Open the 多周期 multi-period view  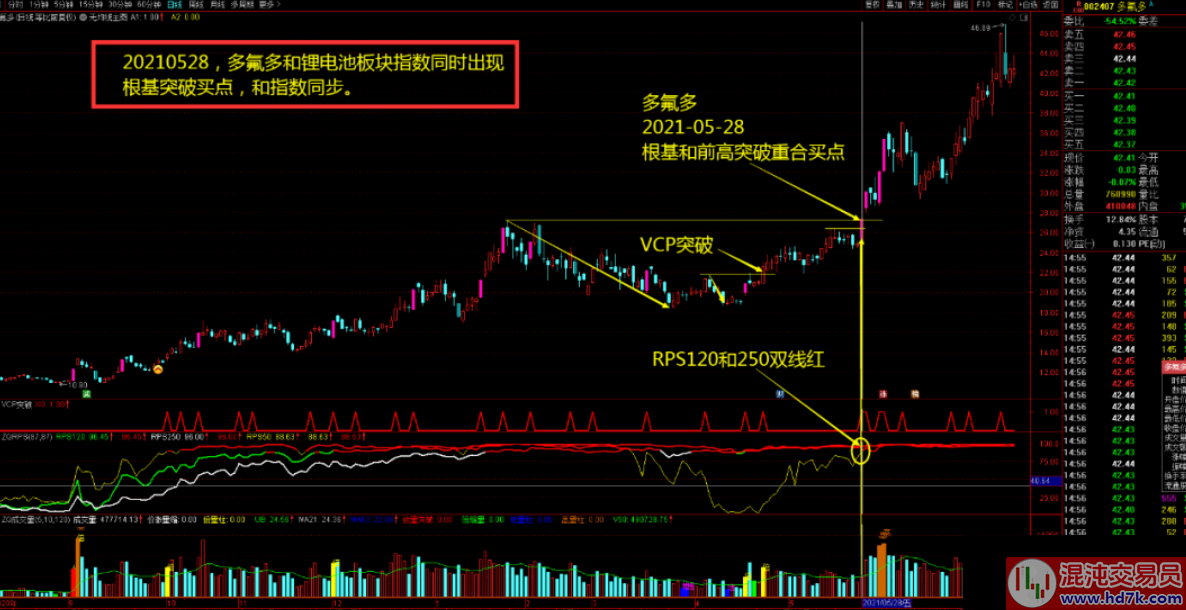(x=240, y=5)
